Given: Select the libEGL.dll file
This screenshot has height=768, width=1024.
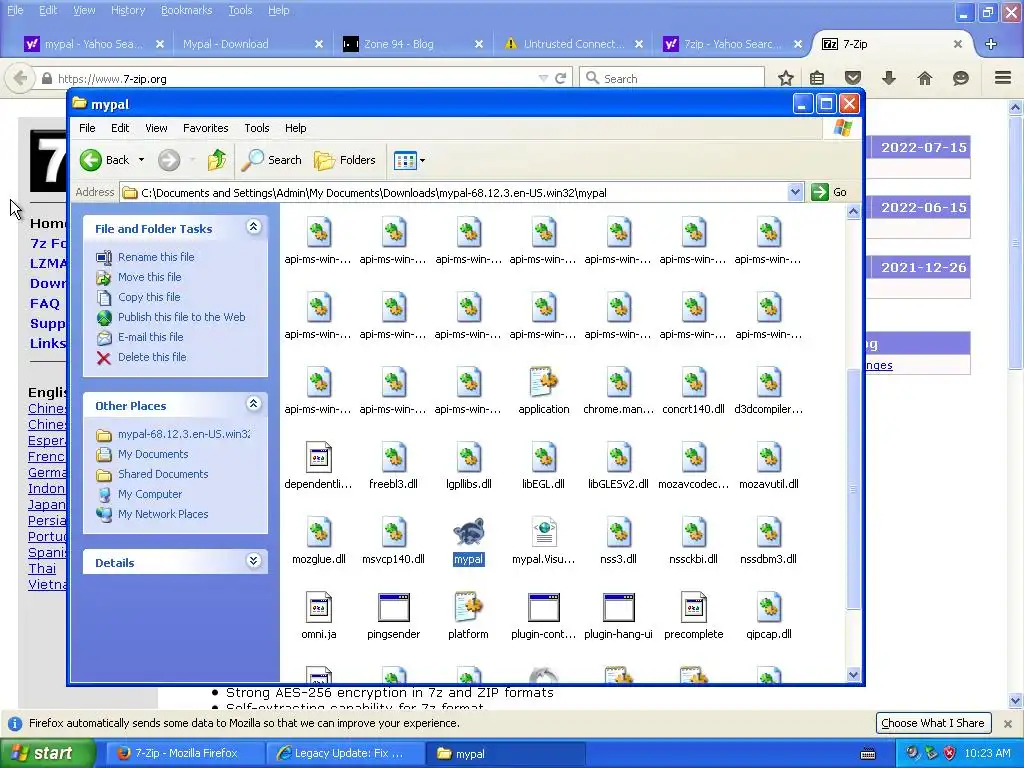Looking at the screenshot, I should pyautogui.click(x=543, y=464).
